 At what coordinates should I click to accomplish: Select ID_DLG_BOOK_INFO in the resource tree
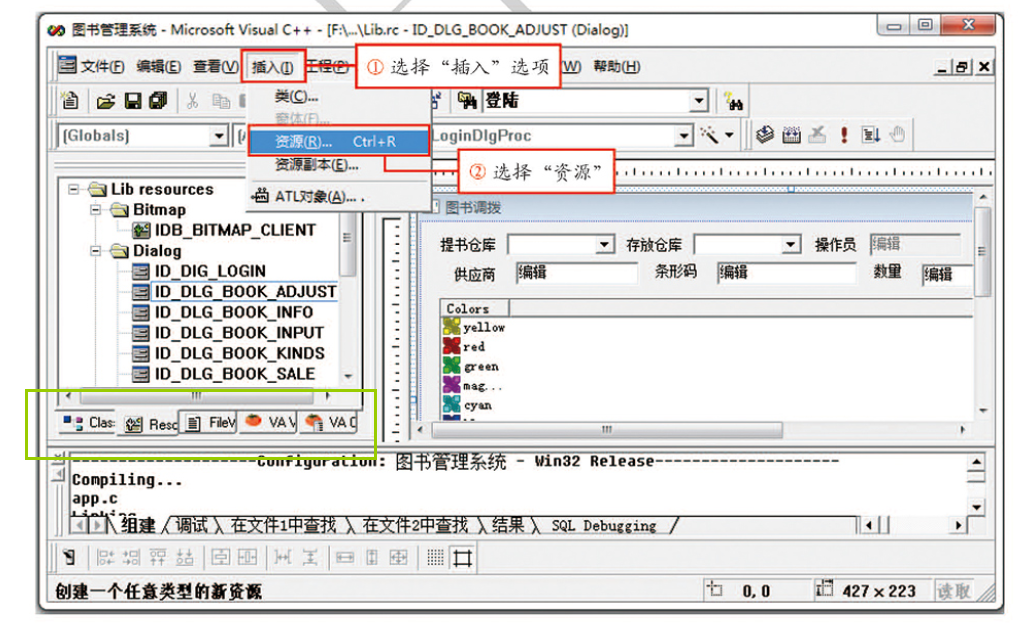pyautogui.click(x=234, y=312)
